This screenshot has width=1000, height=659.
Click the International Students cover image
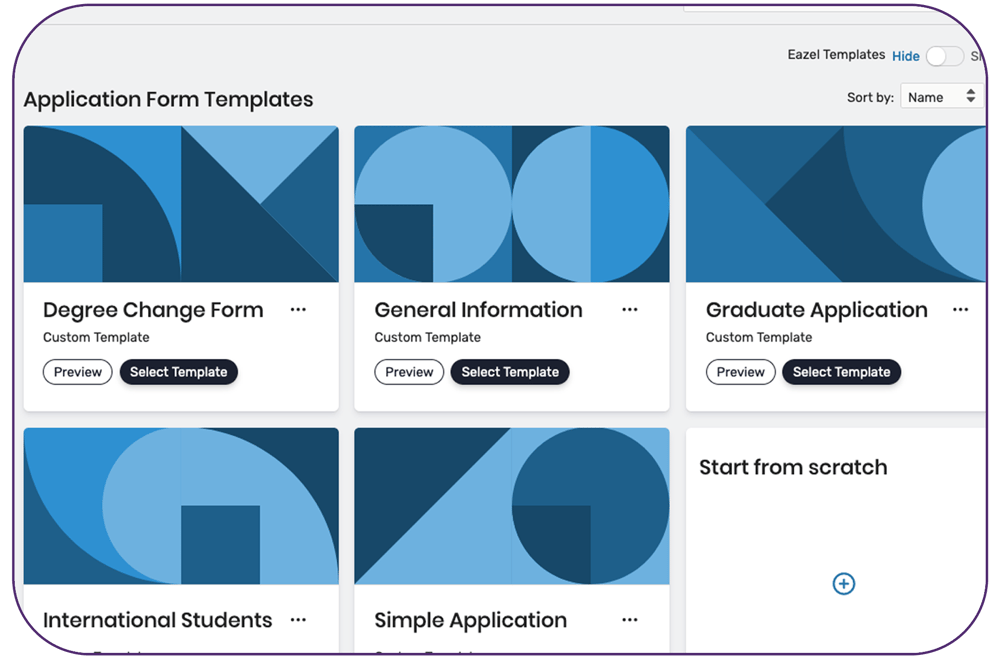pos(181,506)
